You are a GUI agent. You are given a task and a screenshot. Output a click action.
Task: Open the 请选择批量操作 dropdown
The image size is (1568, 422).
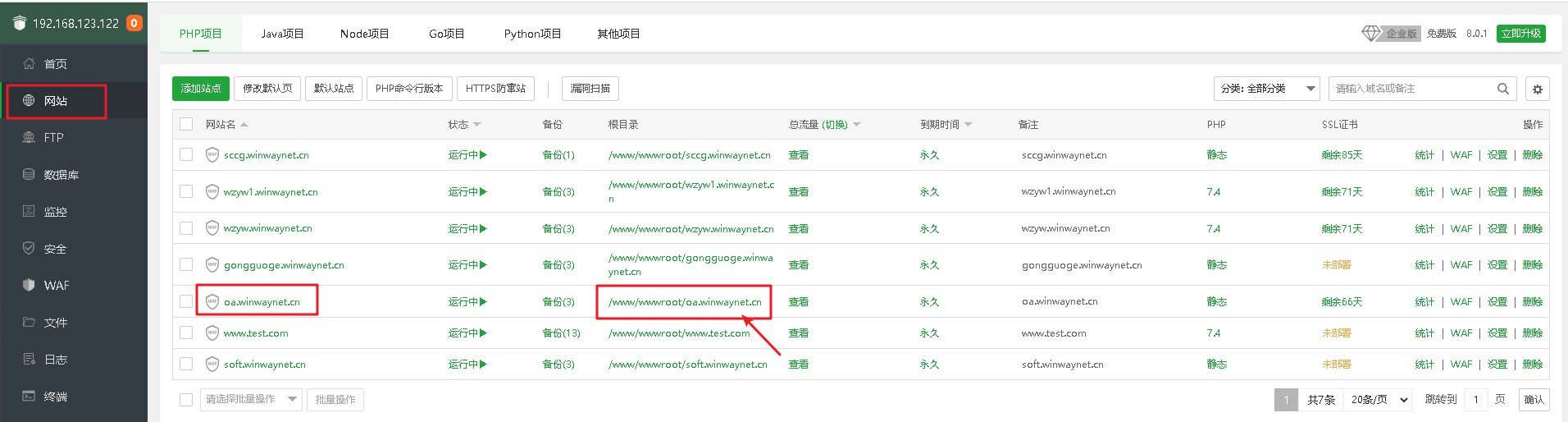coord(251,399)
